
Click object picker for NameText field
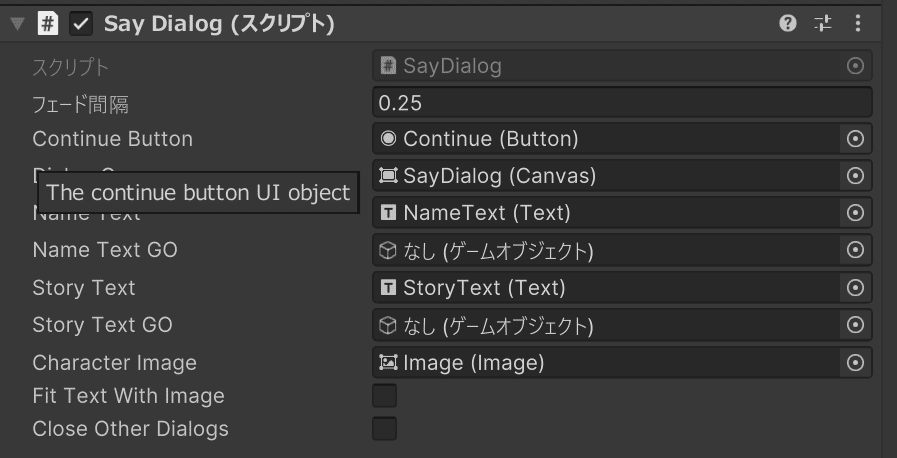855,213
